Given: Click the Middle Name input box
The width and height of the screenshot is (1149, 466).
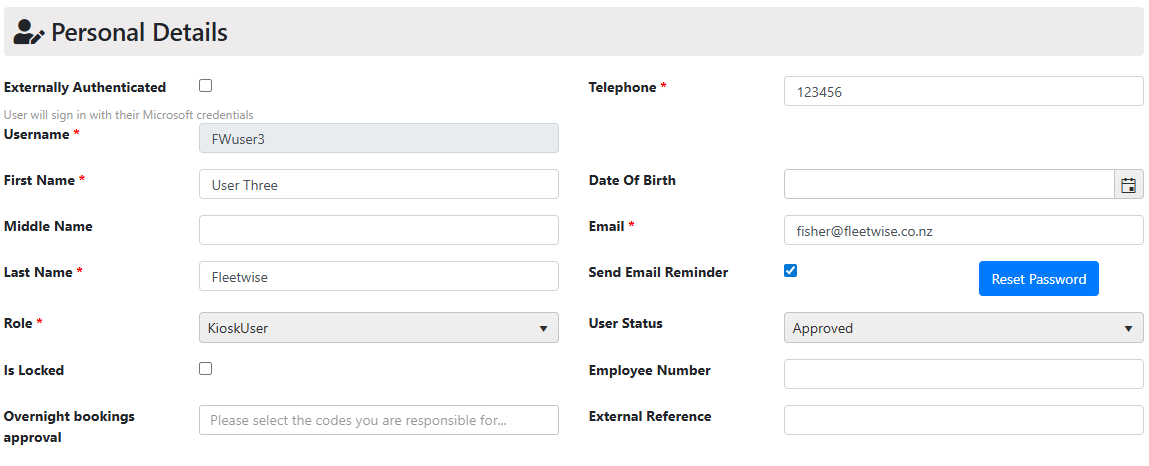Looking at the screenshot, I should 379,230.
